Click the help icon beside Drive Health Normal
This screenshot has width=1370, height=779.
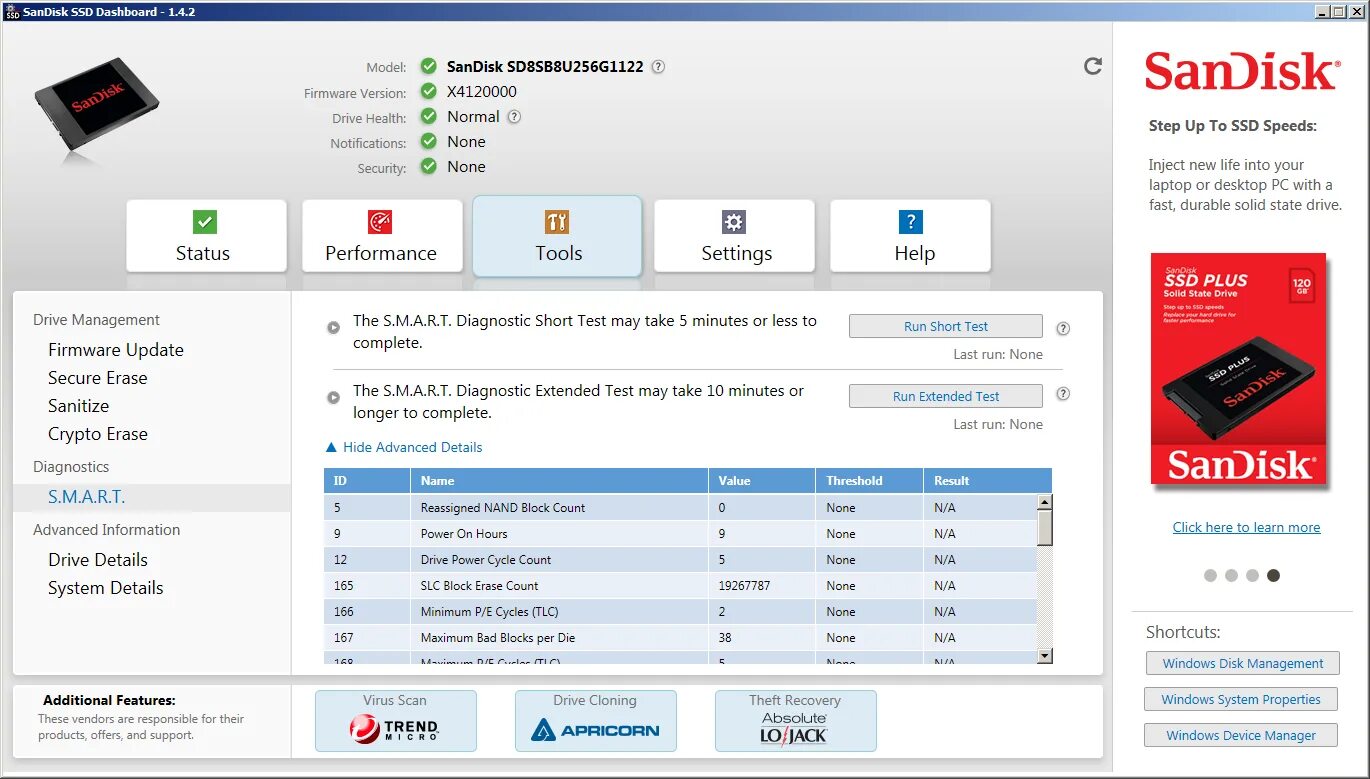tap(514, 117)
